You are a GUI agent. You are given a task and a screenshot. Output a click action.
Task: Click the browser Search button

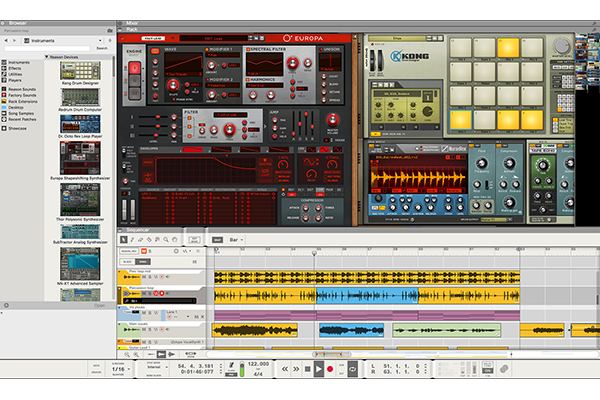(x=102, y=48)
